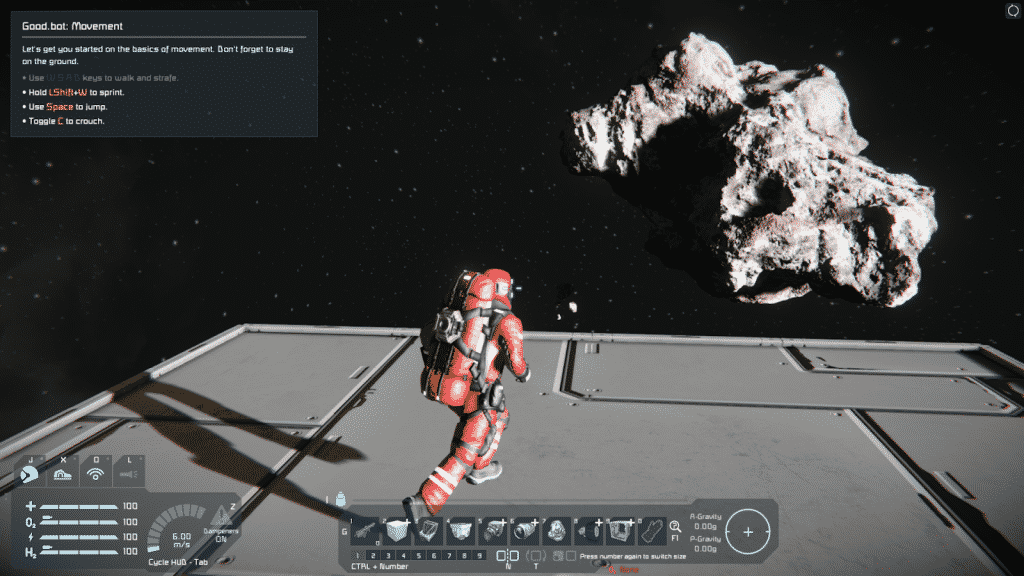Screen dimensions: 1024x576
Task: Select the broadcasting antenna icon
Action: pos(96,473)
